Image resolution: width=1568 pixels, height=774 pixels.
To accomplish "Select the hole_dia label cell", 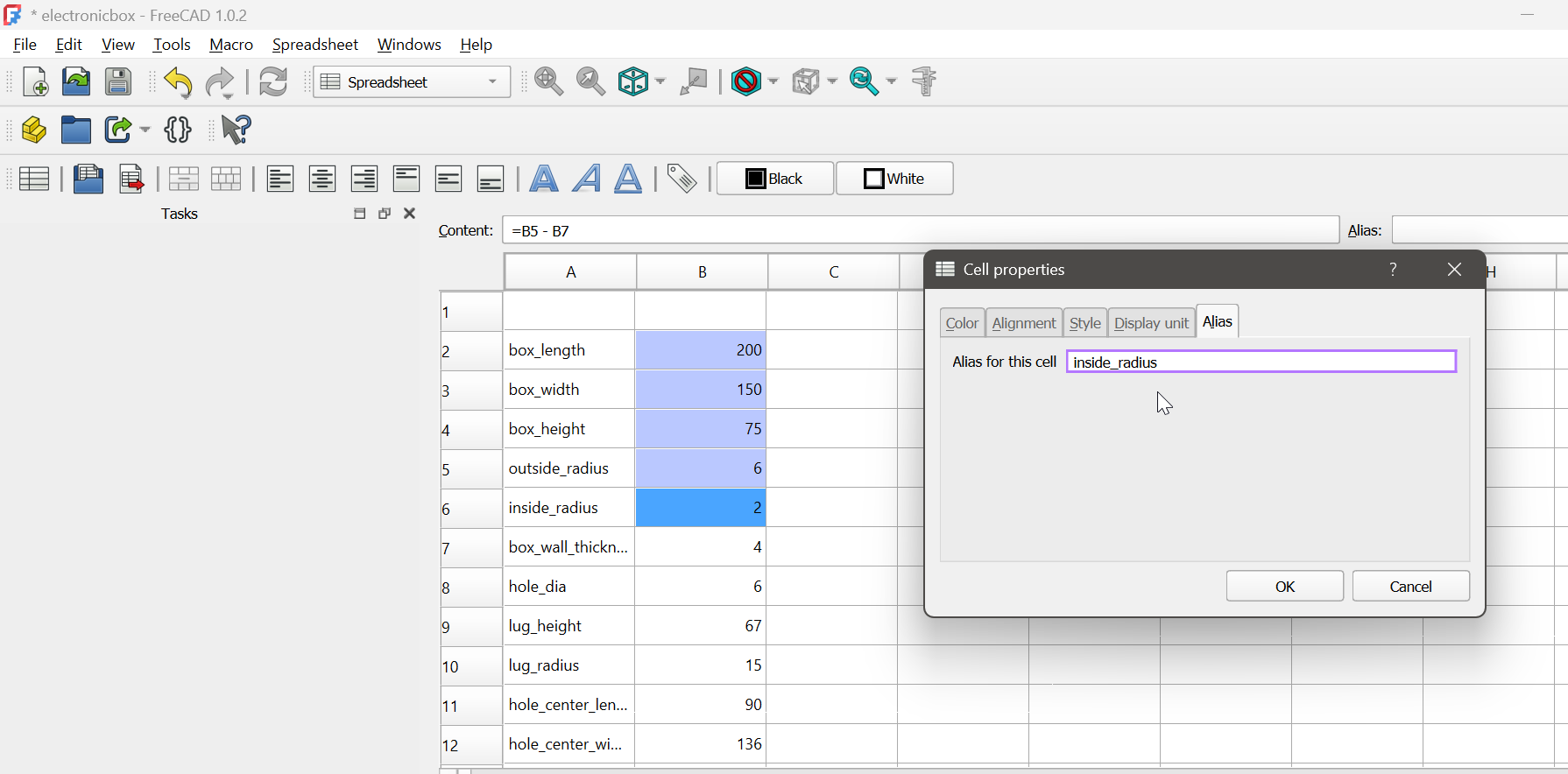I will click(569, 587).
